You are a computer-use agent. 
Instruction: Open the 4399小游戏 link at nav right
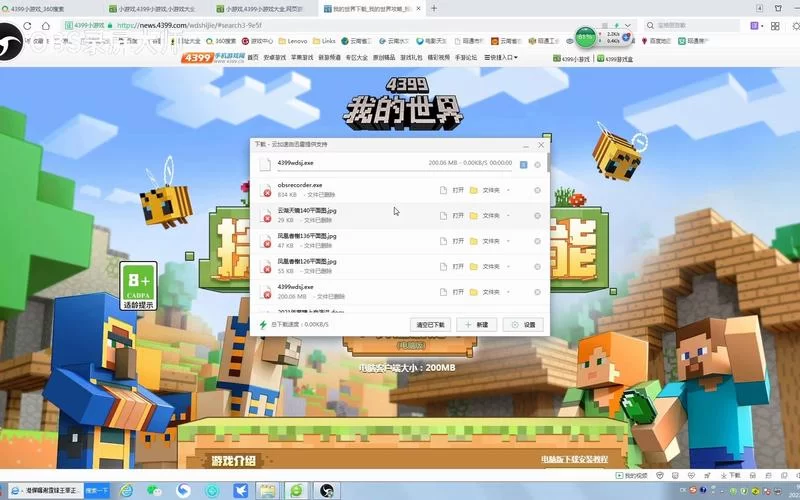tap(571, 59)
